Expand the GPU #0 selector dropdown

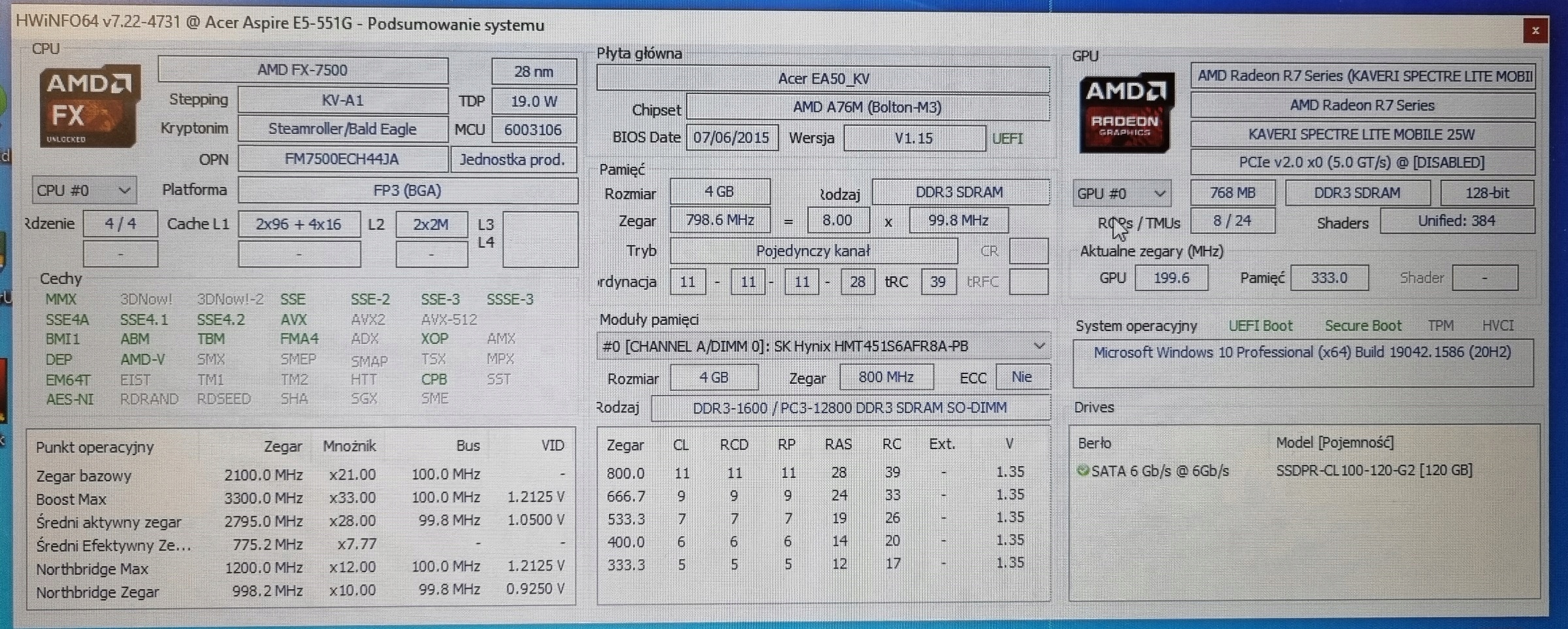coord(1121,194)
